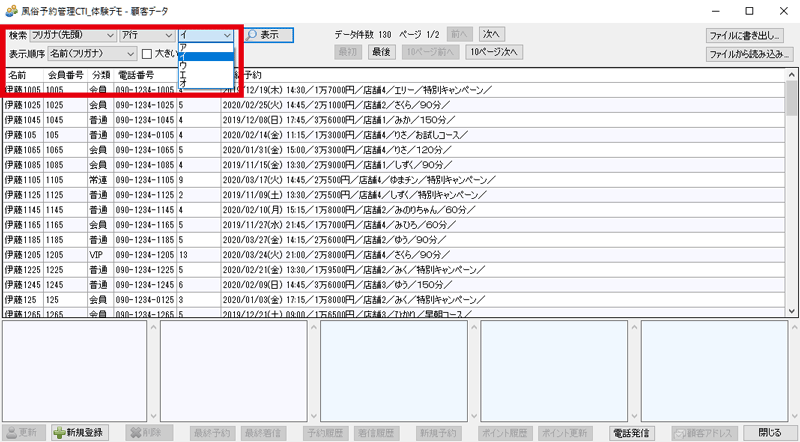Go to next page with 次へ
Viewport: 800px width, 442px height.
point(491,34)
